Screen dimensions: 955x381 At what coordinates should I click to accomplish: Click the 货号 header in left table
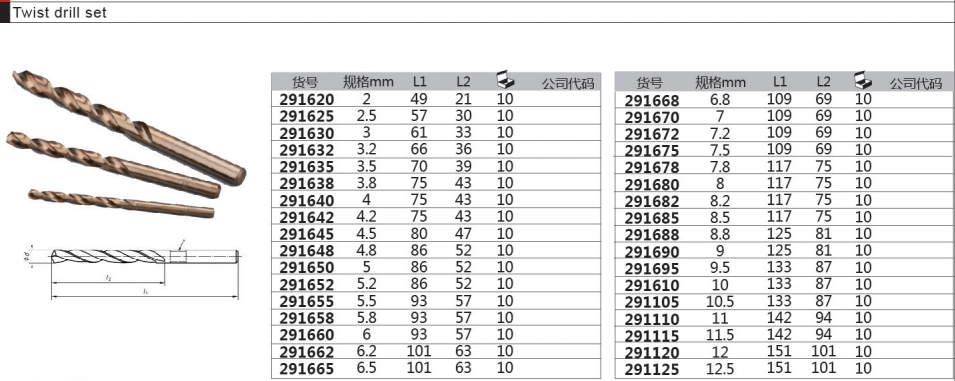[x=305, y=82]
